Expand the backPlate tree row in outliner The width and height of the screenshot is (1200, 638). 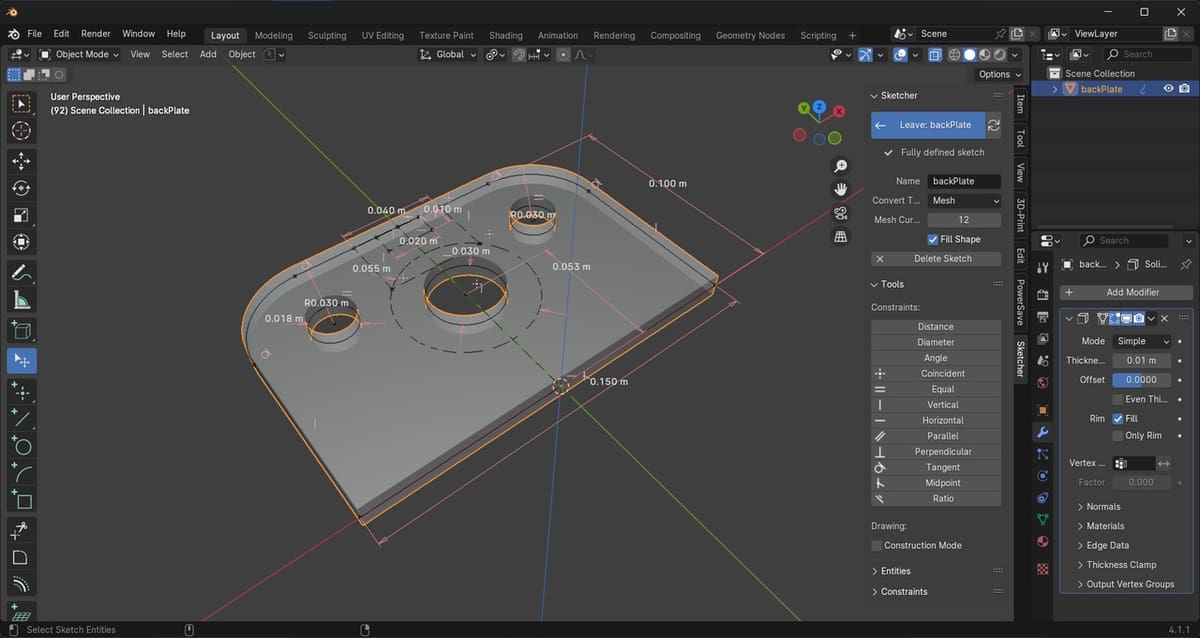pyautogui.click(x=1057, y=89)
